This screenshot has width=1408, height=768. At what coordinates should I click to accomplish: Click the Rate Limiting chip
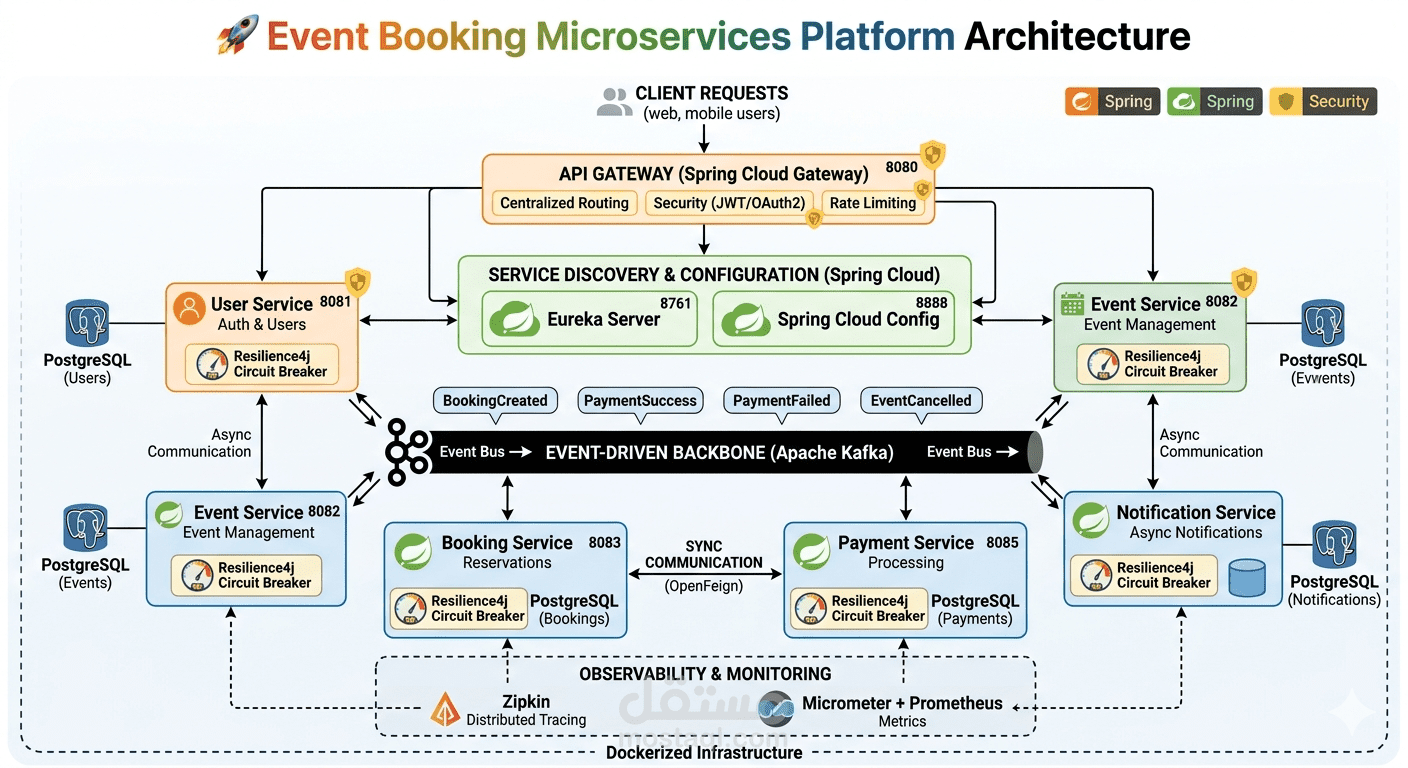click(873, 203)
